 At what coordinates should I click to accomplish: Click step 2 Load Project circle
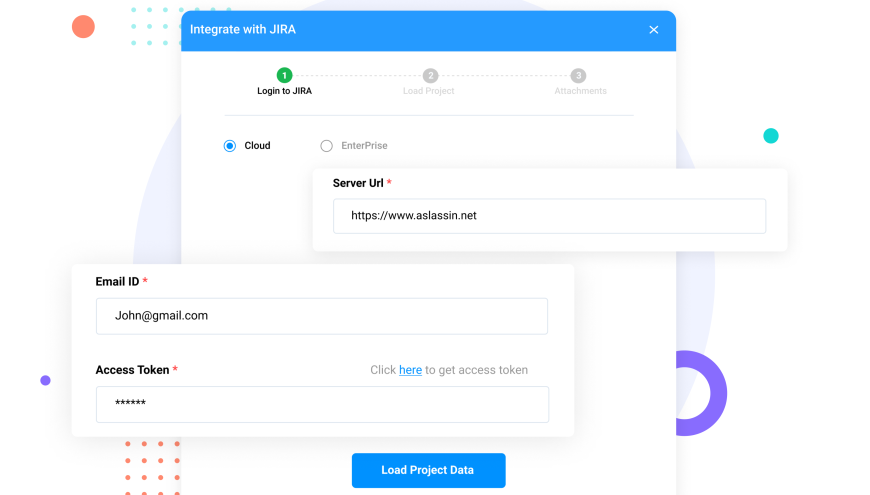click(430, 75)
